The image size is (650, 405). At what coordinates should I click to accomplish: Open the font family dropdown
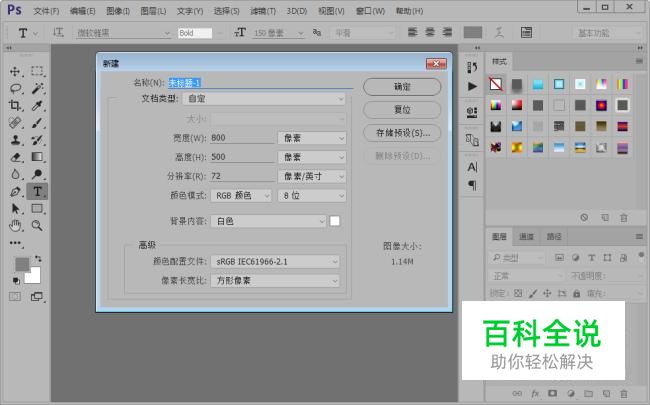click(123, 33)
